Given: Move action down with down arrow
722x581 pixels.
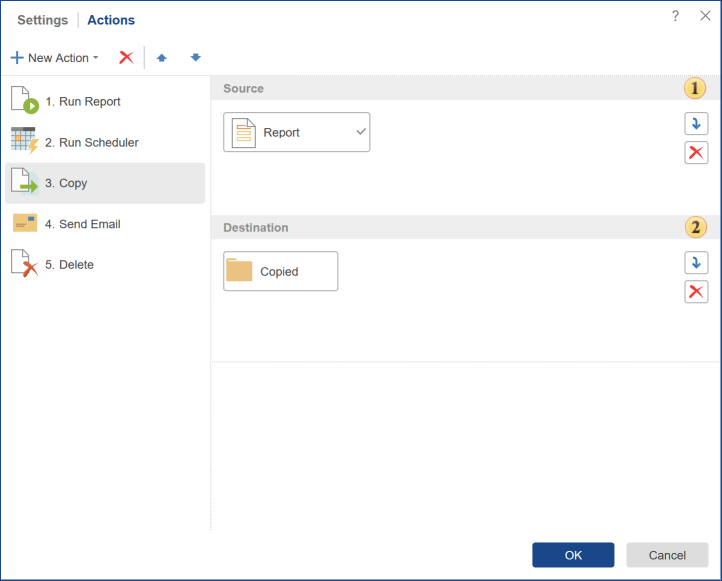Looking at the screenshot, I should pos(196,58).
